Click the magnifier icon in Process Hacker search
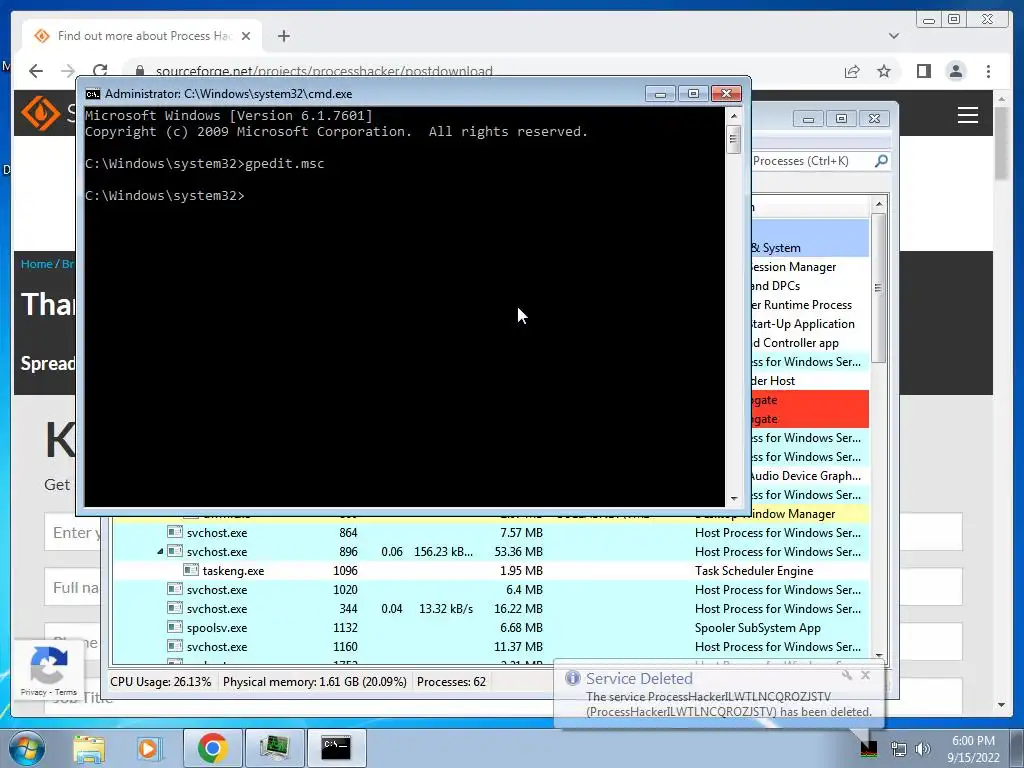The width and height of the screenshot is (1024, 768). 881,161
